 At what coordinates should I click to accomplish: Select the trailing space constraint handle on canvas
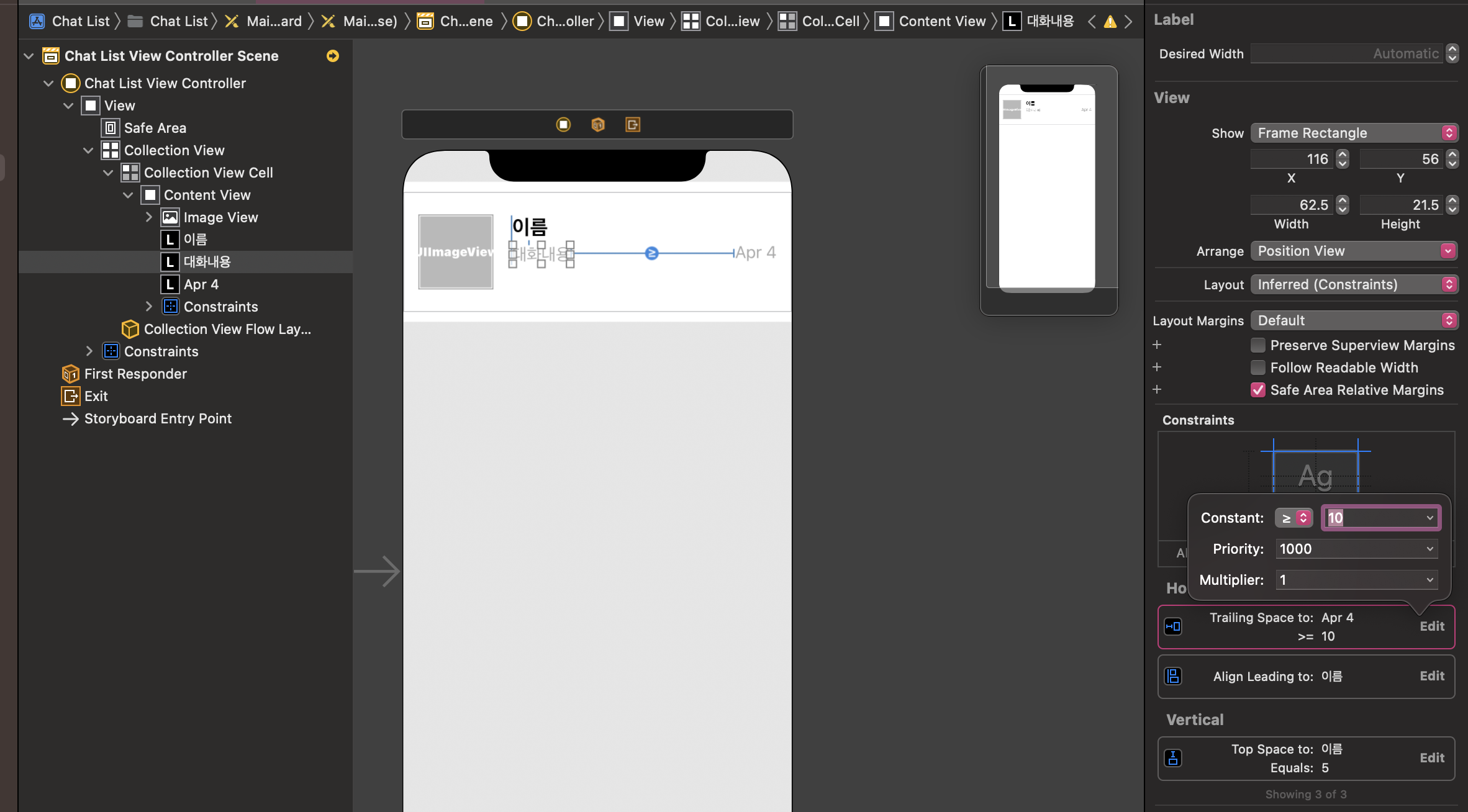[x=651, y=253]
